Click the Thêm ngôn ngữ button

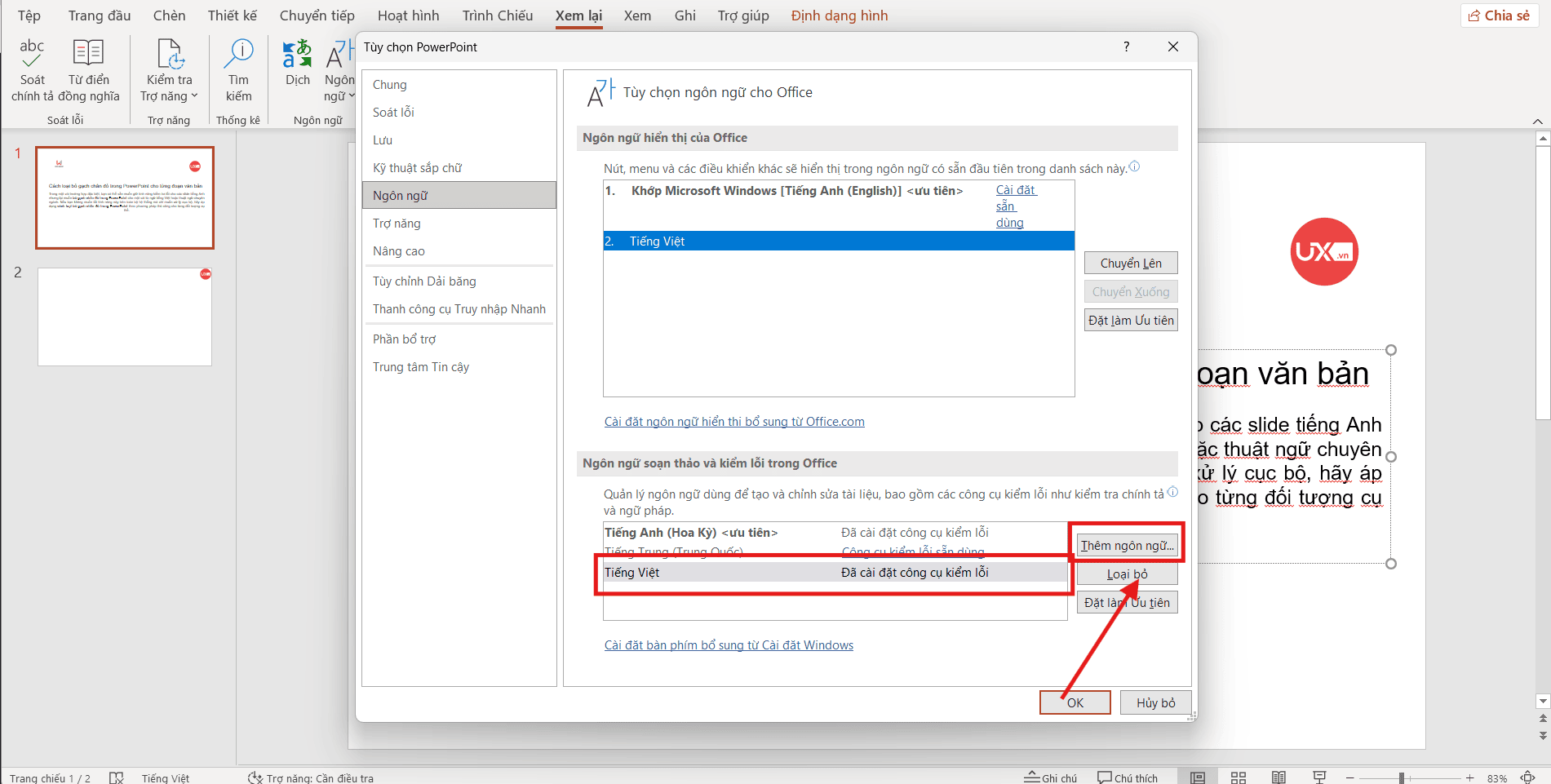pyautogui.click(x=1126, y=546)
